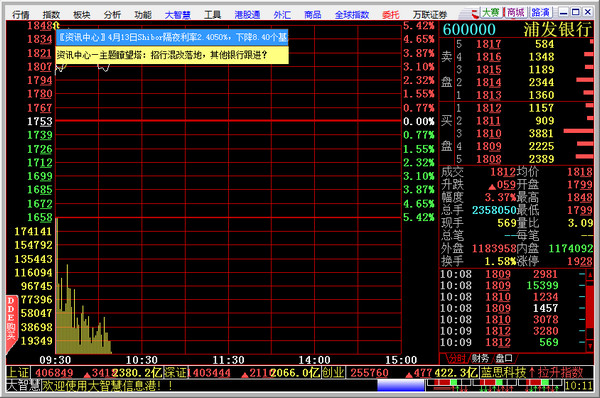Screen dimensions: 600x398
Task: Open the 指数 menu
Action: tap(51, 15)
